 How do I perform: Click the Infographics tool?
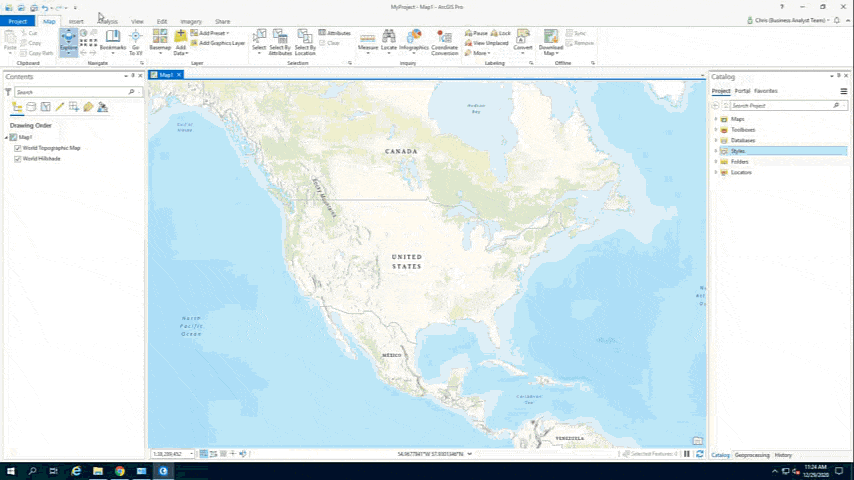[414, 42]
